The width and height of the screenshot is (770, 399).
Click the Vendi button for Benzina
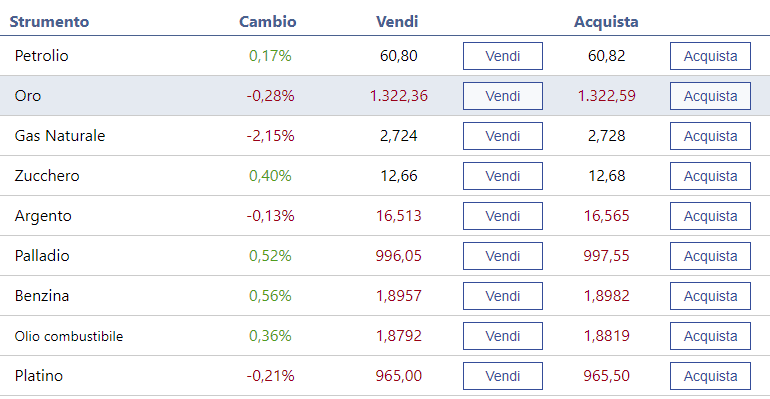coord(503,296)
